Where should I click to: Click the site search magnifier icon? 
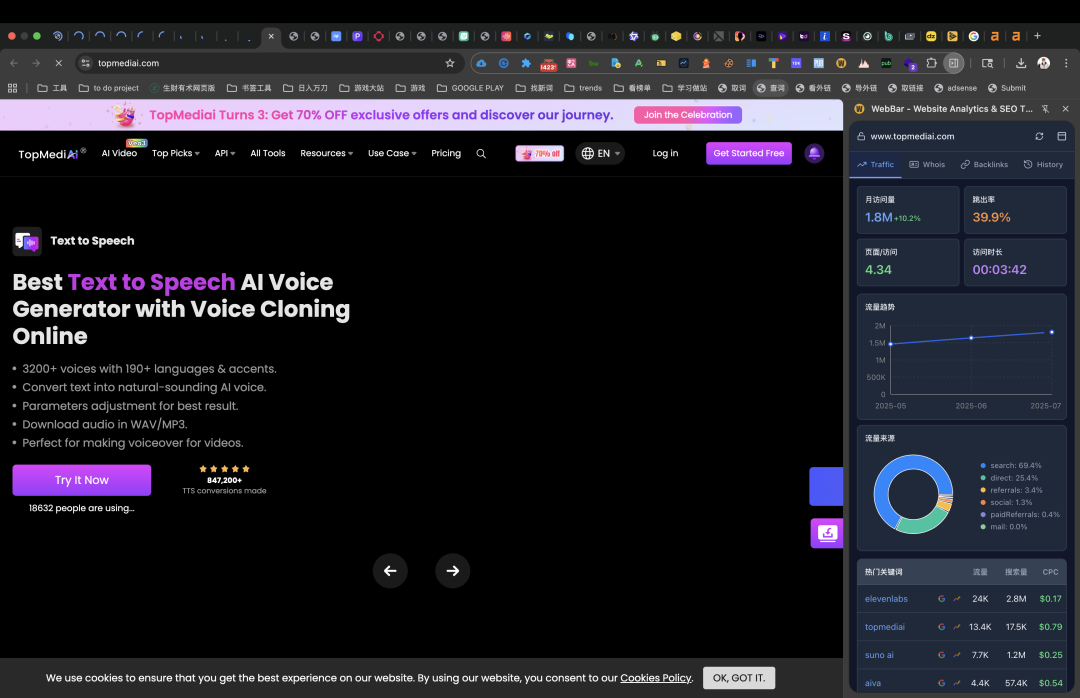tap(481, 154)
